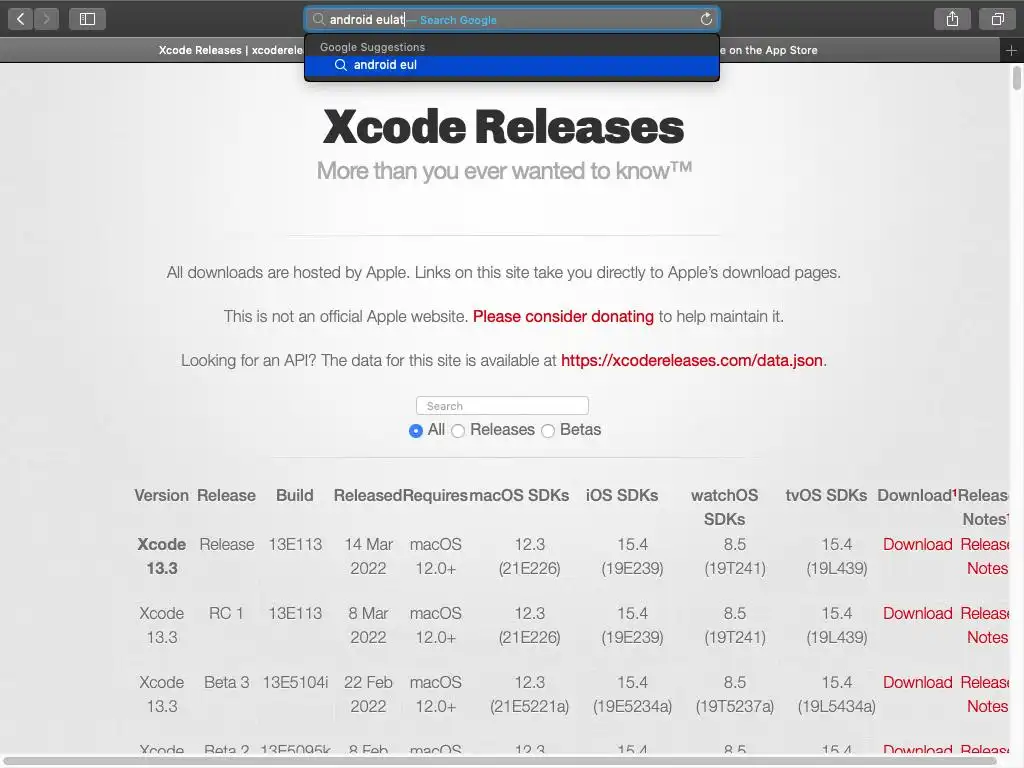Focus the page Search field
The image size is (1024, 768).
pyautogui.click(x=502, y=406)
